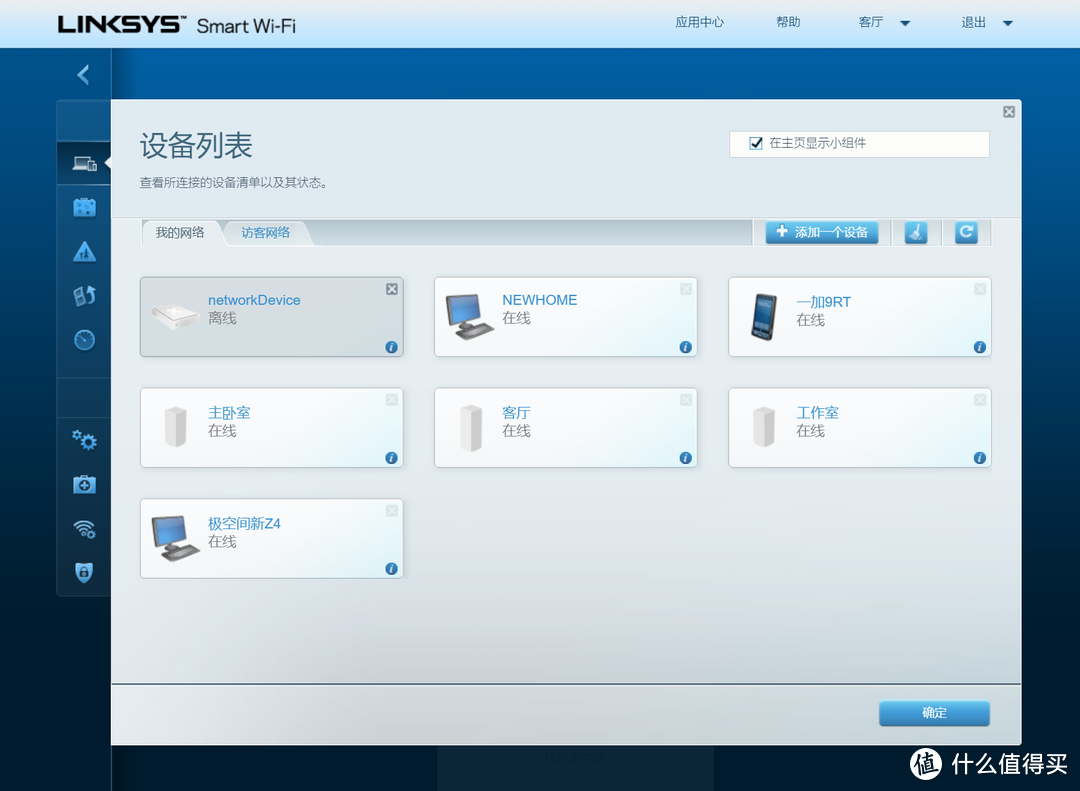Open the Troubleshooting medical-kit icon

pos(84,484)
